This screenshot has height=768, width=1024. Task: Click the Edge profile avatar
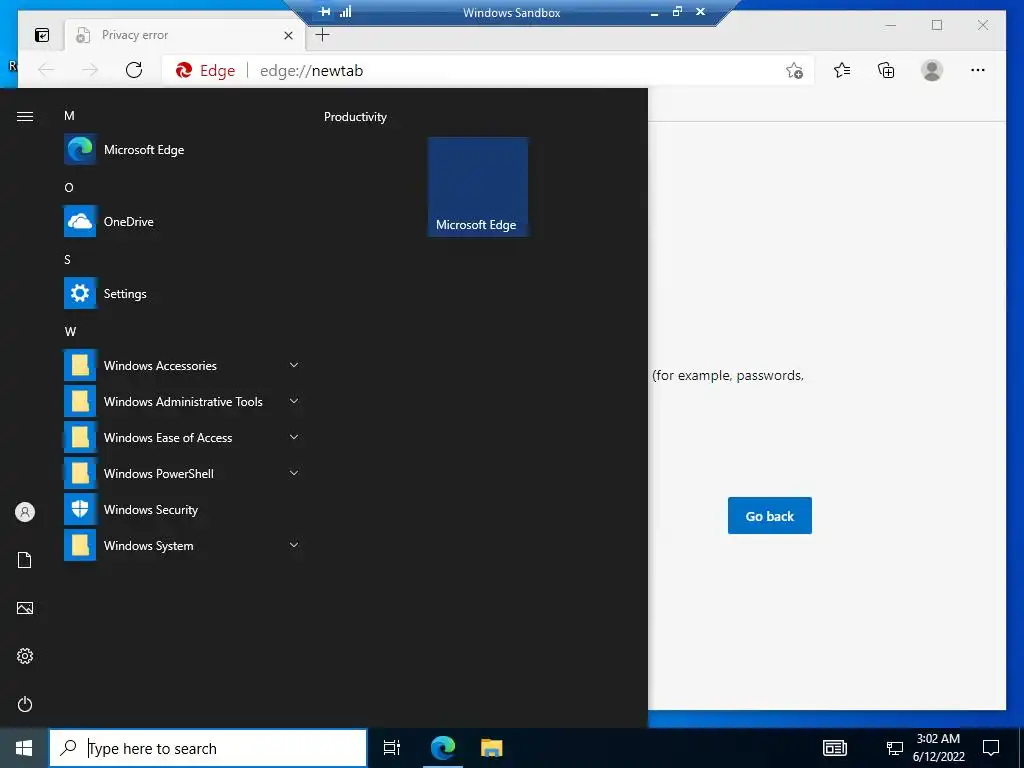point(932,70)
